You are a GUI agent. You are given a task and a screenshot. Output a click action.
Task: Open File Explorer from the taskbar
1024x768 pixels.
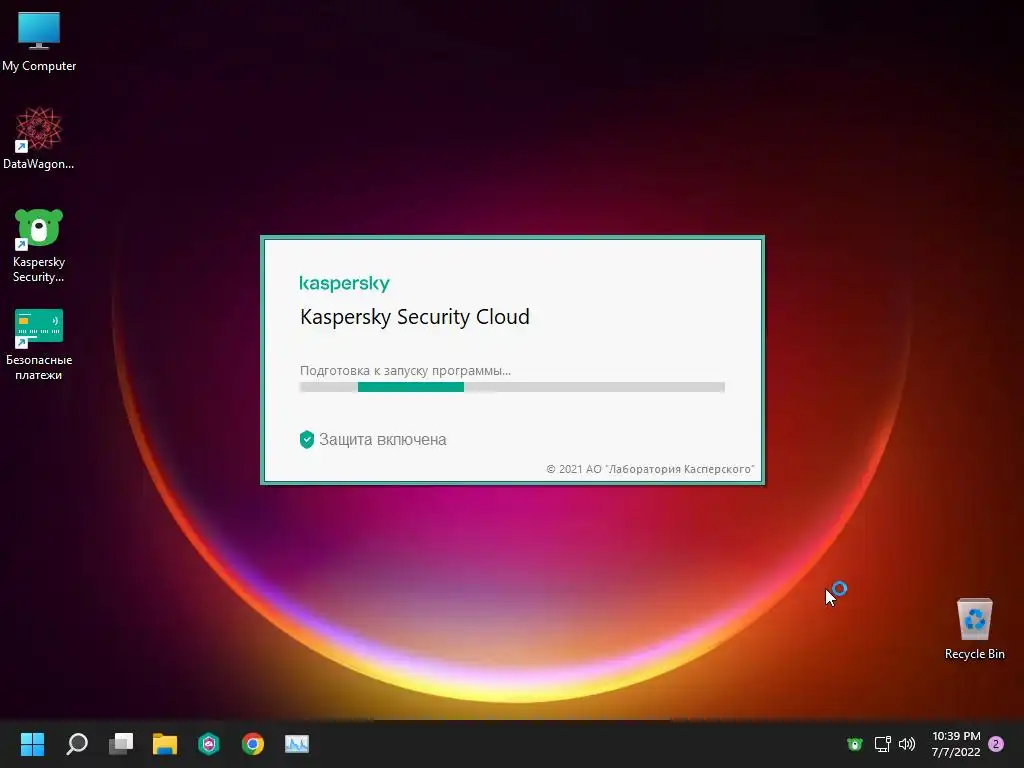(165, 743)
